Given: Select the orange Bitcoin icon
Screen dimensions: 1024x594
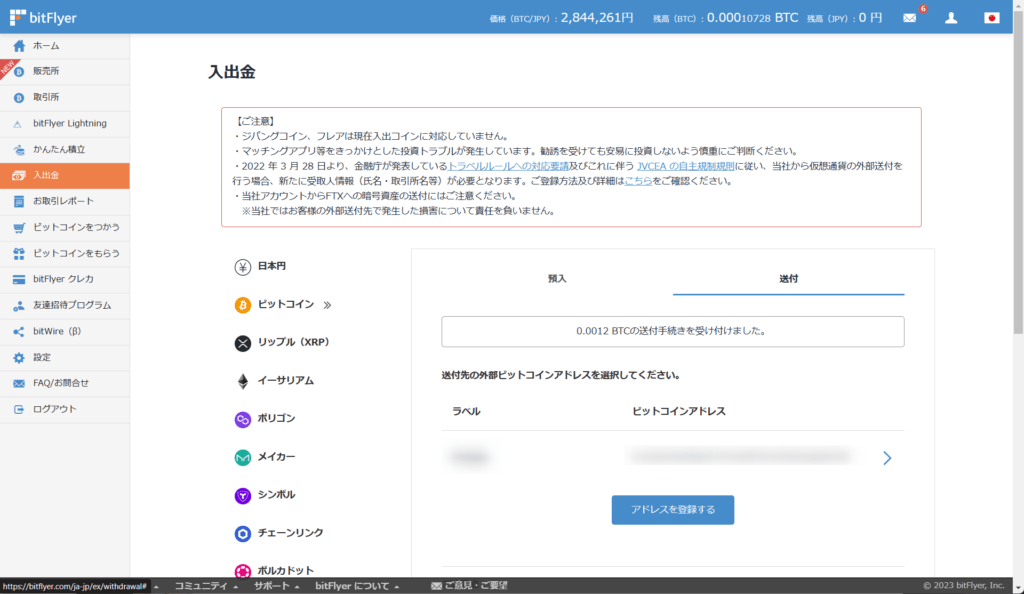Looking at the screenshot, I should pos(242,305).
